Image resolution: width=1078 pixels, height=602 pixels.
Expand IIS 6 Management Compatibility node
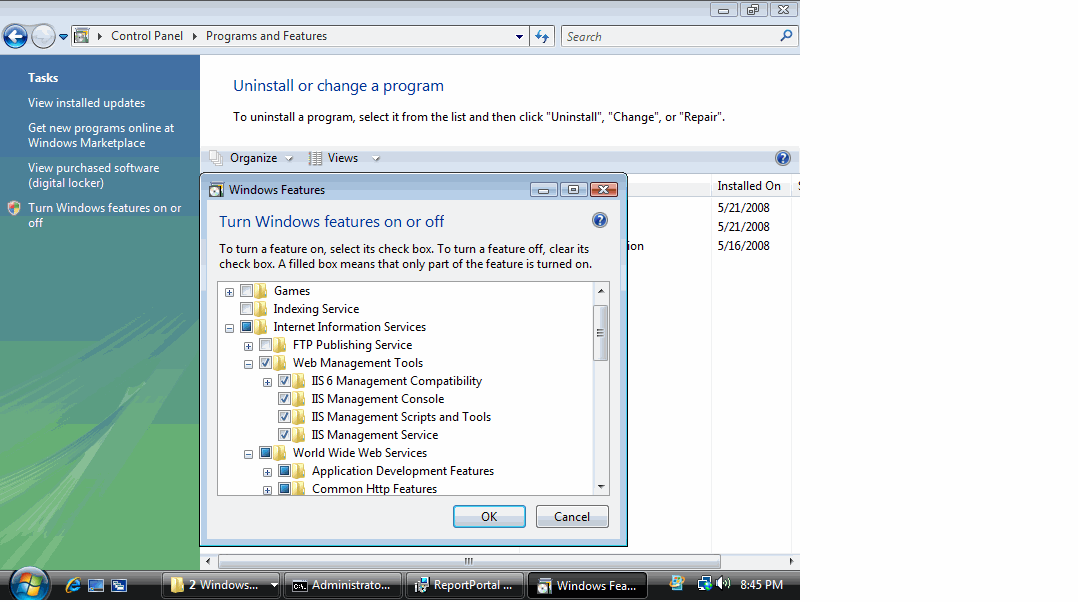point(267,382)
